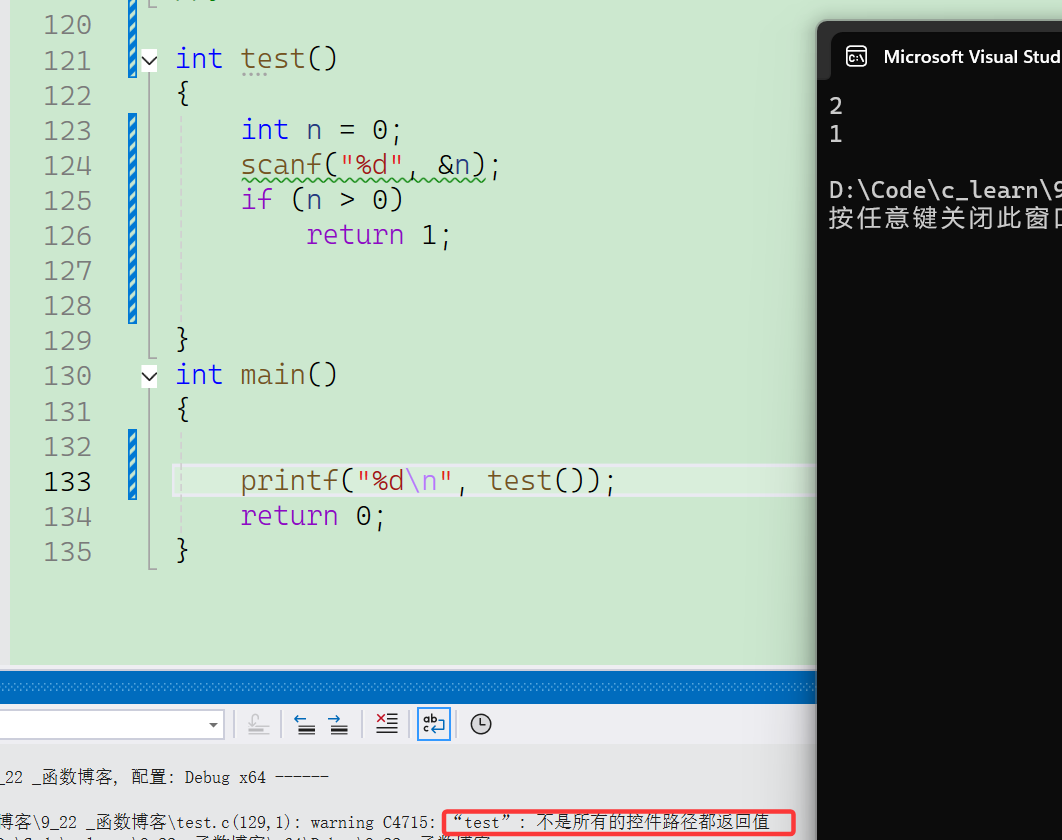Click the 'main' function name on line 130
This screenshot has height=840, width=1062.
click(273, 375)
